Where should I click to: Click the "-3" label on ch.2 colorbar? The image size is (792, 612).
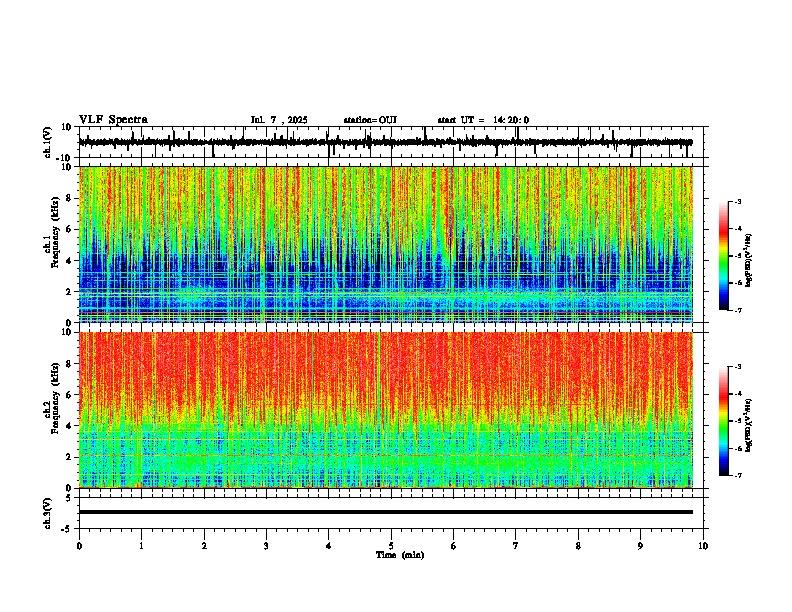pos(737,367)
